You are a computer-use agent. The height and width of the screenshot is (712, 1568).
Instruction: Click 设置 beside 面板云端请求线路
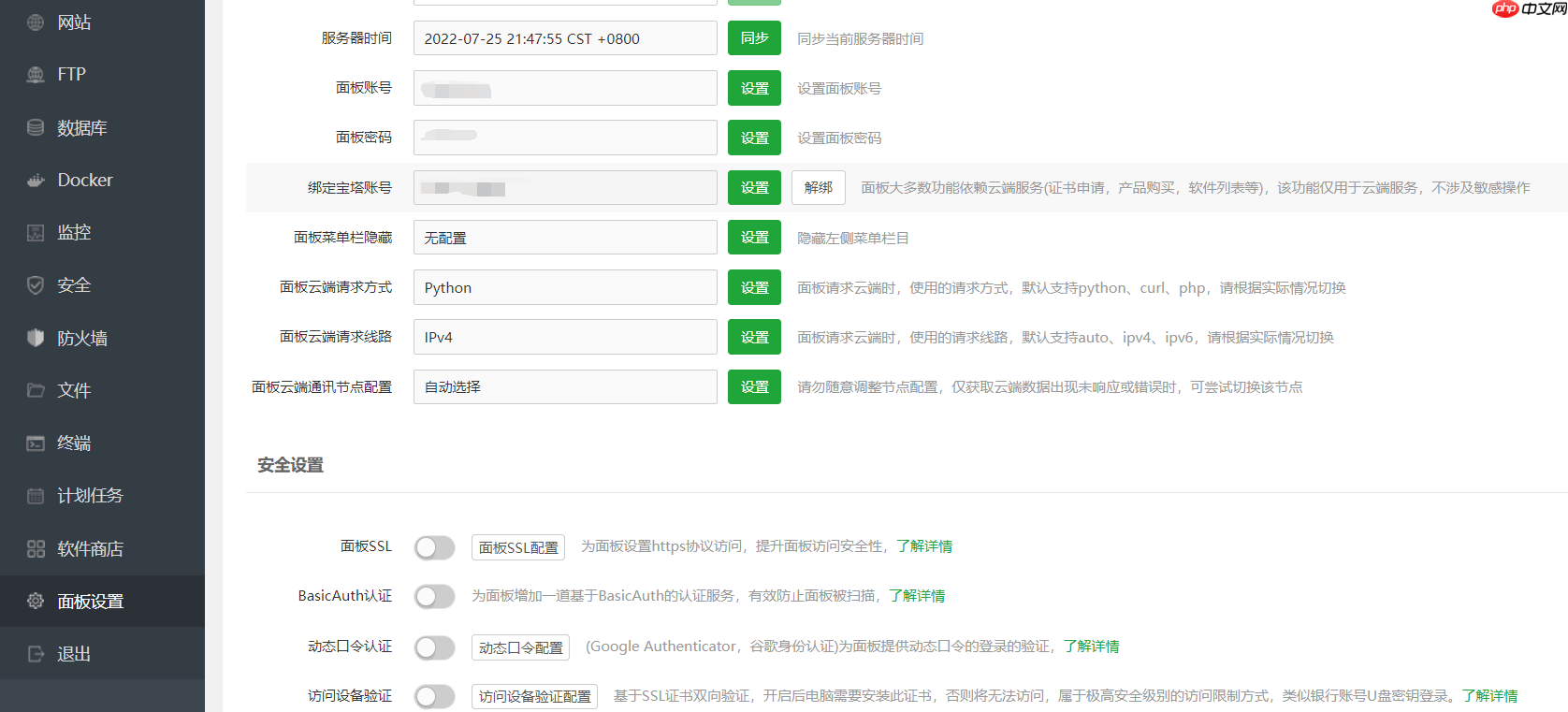tap(754, 337)
